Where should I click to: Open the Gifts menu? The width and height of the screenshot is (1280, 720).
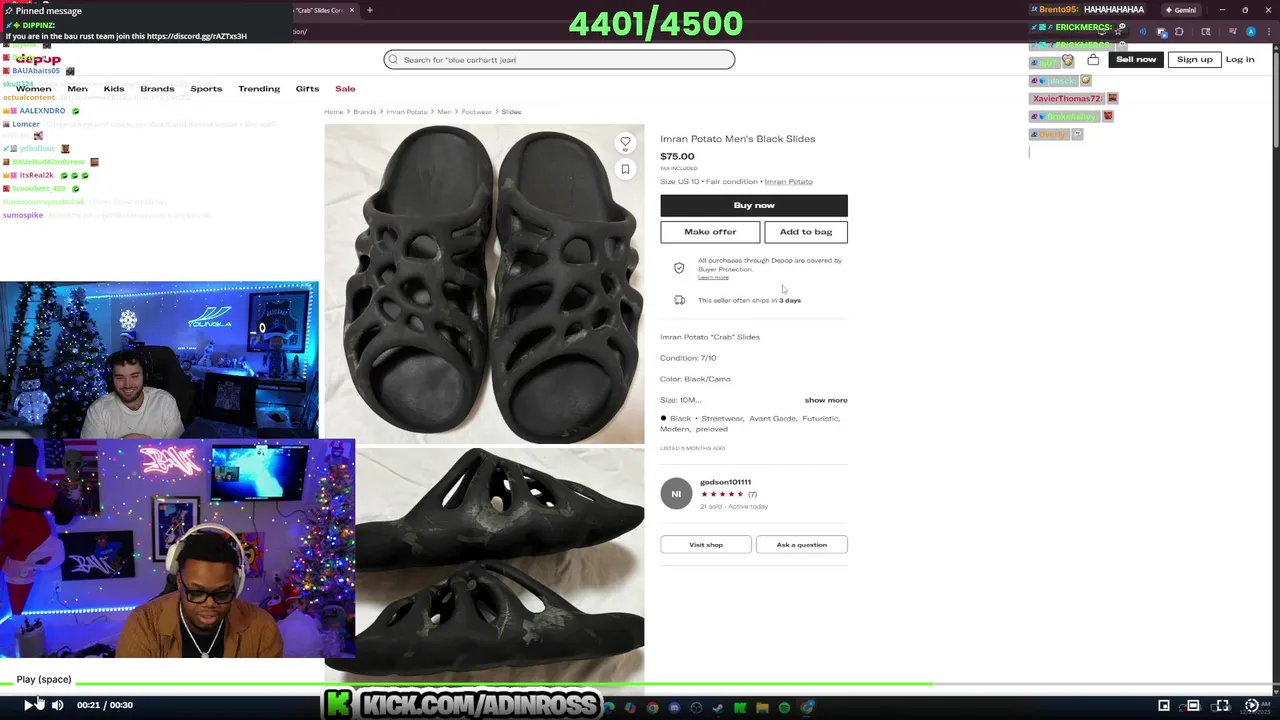click(307, 89)
